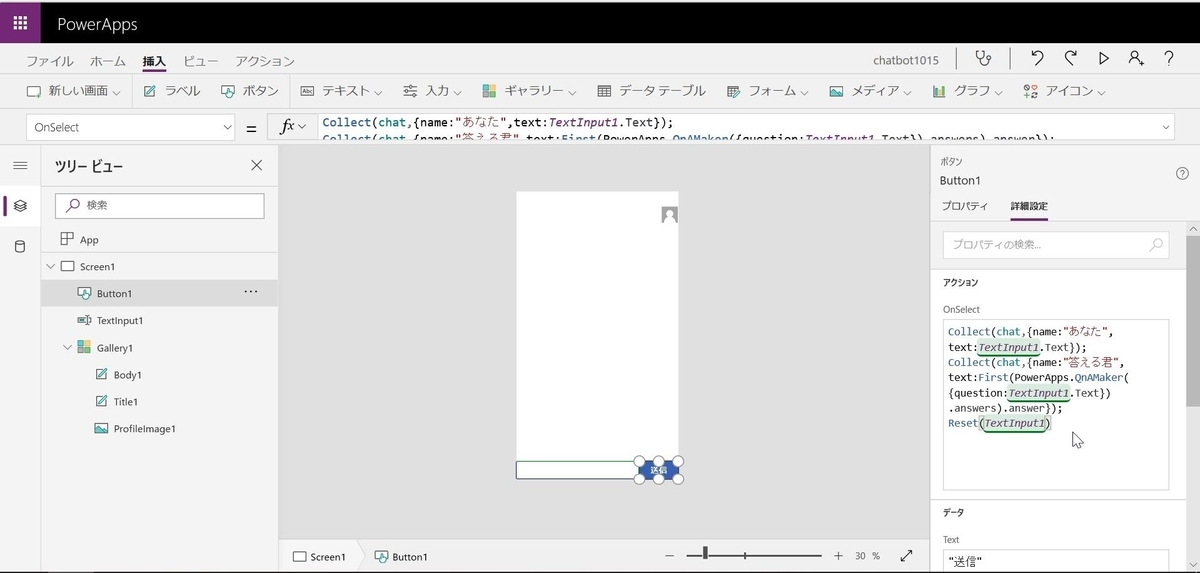The width and height of the screenshot is (1200, 573).
Task: Click the zoom slider handle
Action: coord(705,554)
